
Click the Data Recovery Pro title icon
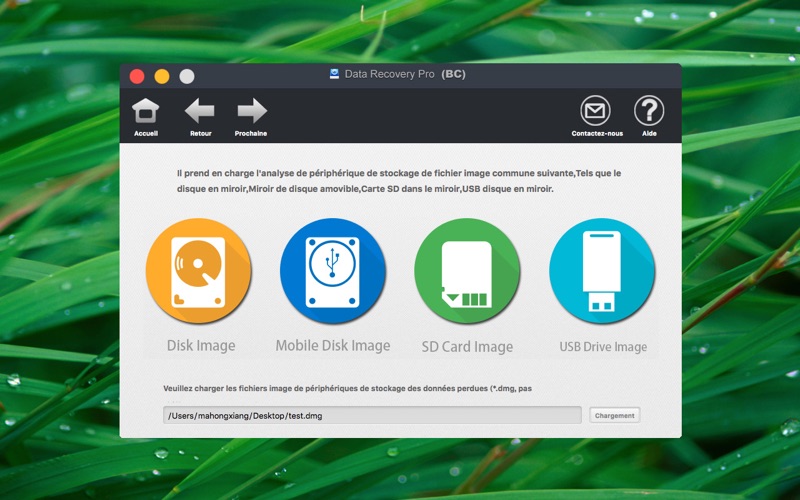click(x=334, y=74)
